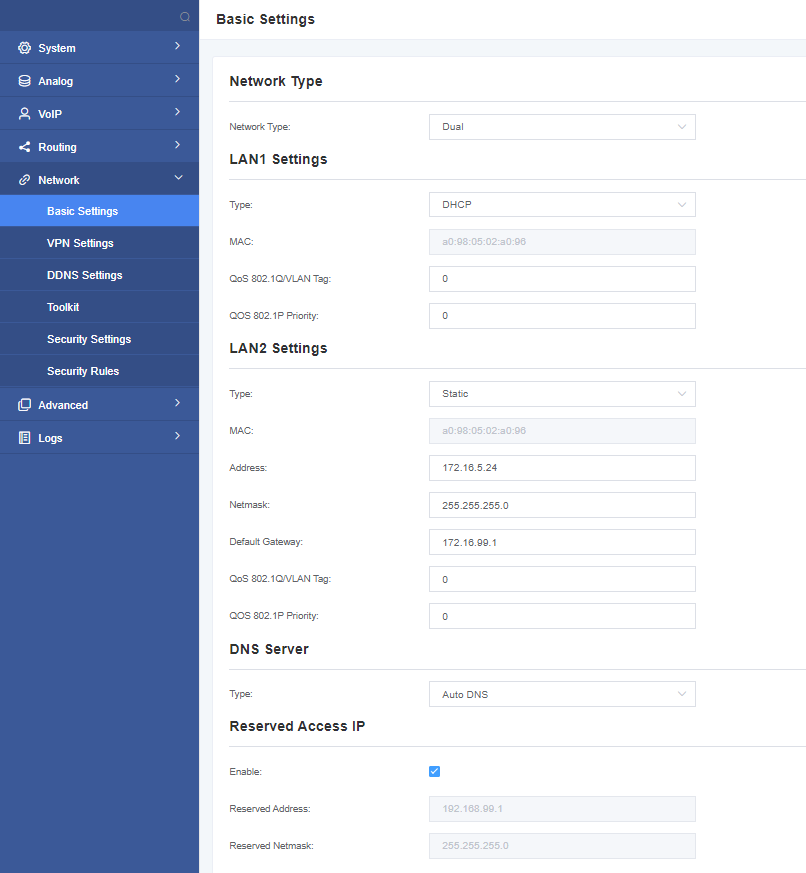806x873 pixels.
Task: Click the Routing share icon
Action: [x=24, y=147]
